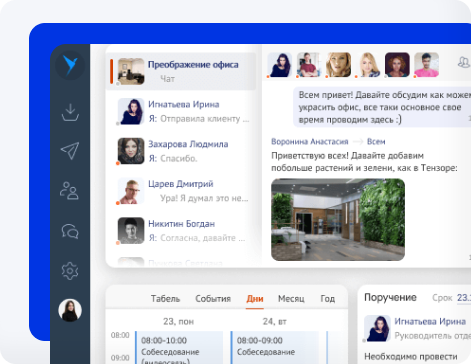Viewport: 471px width, 364px height.
Task: Open user profile avatar in sidebar
Action: tap(70, 310)
